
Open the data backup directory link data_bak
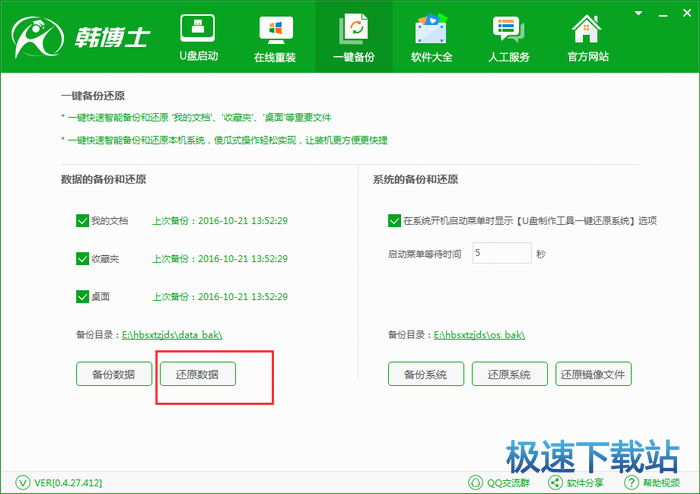coord(172,335)
